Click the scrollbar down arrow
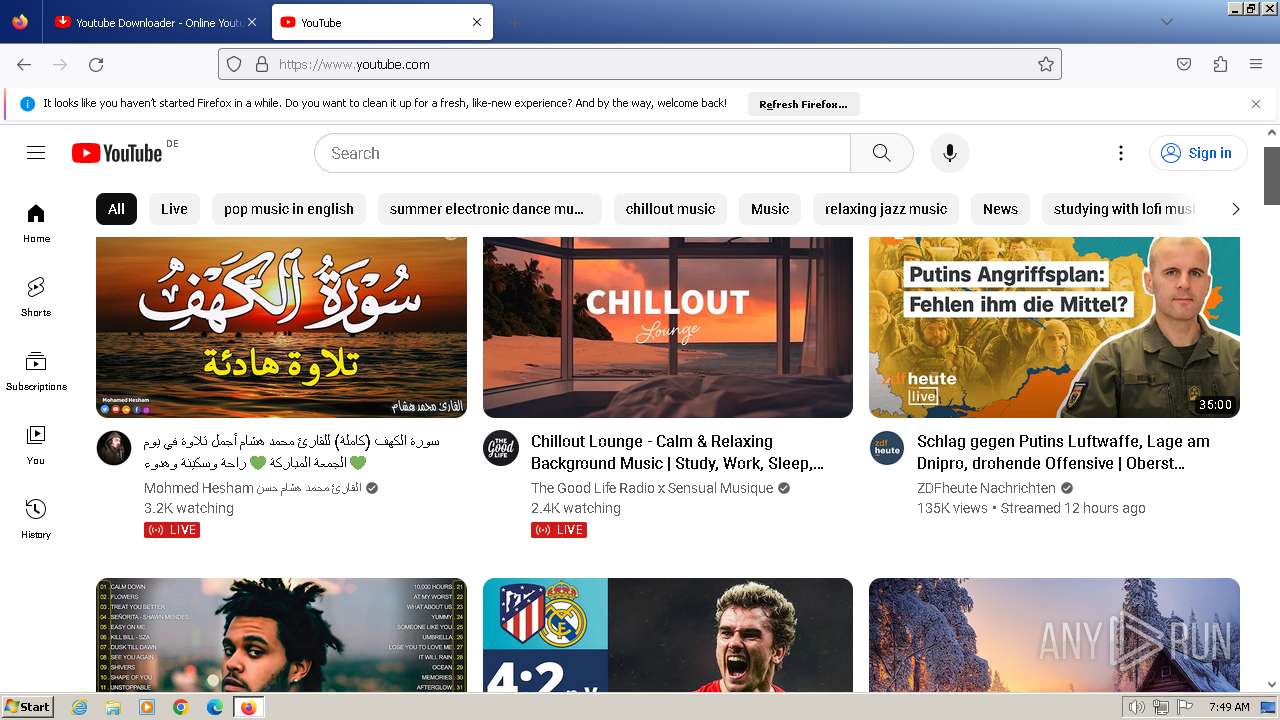This screenshot has height=720, width=1280. click(x=1272, y=685)
